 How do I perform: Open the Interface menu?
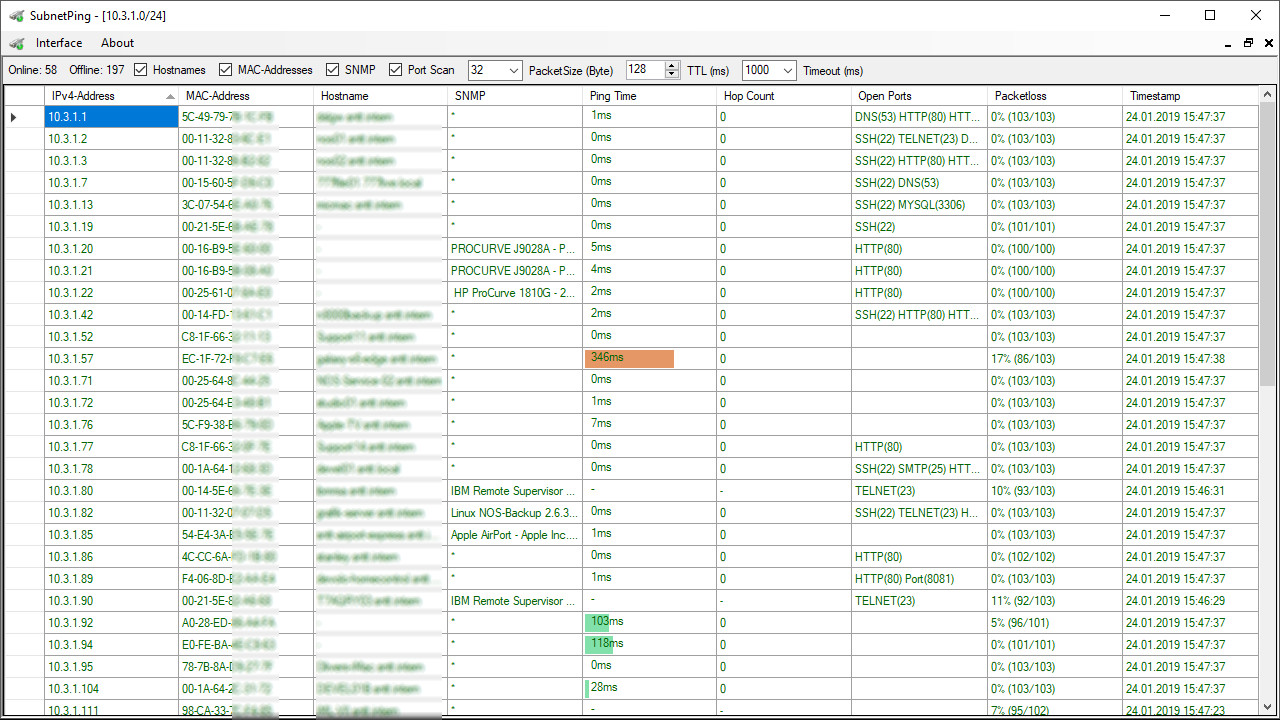tap(59, 43)
